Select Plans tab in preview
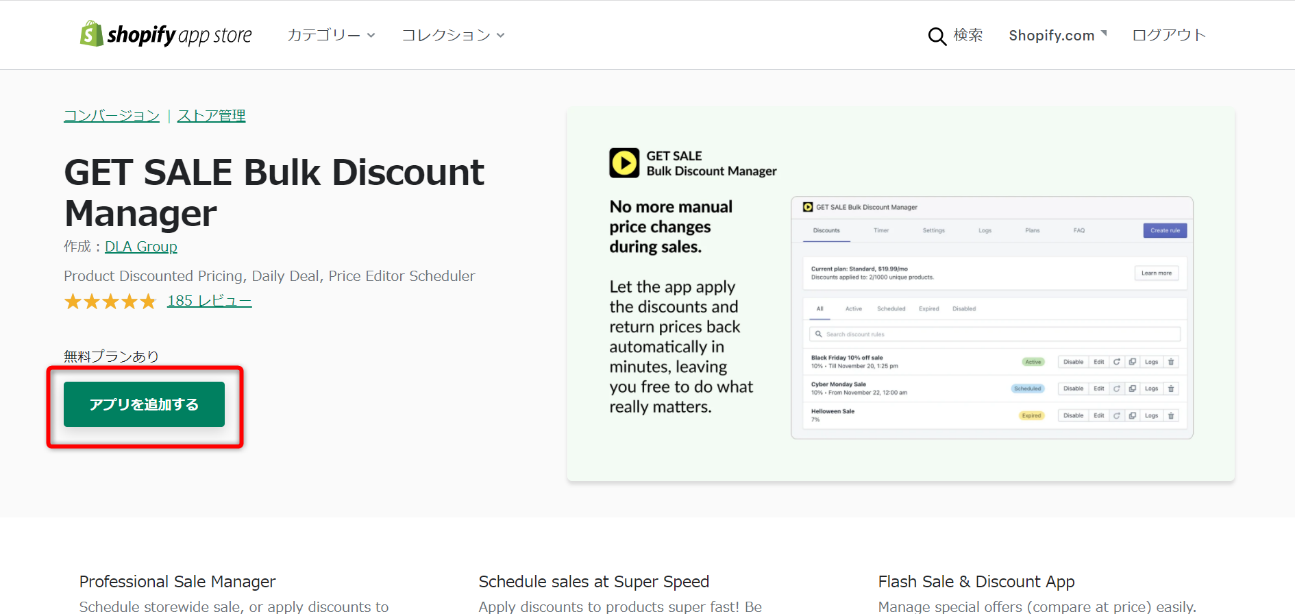This screenshot has width=1295, height=614. coord(1032,230)
